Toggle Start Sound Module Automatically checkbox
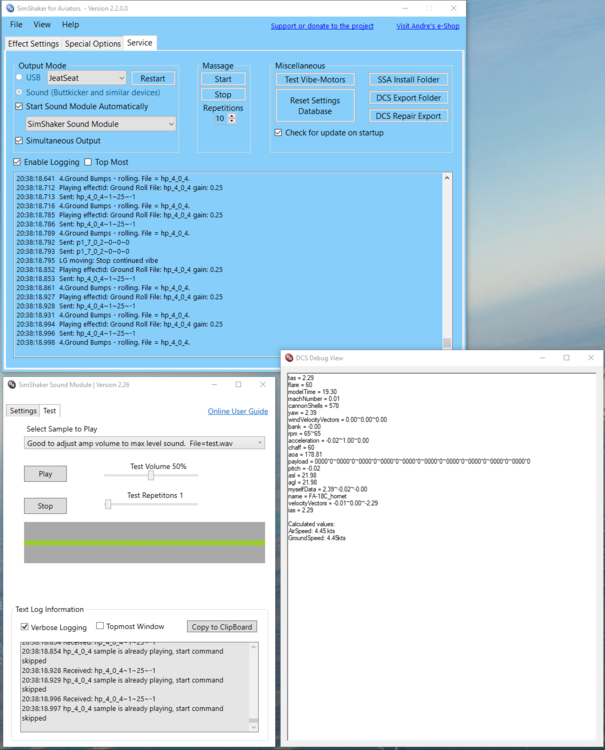The image size is (605, 750). pyautogui.click(x=19, y=106)
